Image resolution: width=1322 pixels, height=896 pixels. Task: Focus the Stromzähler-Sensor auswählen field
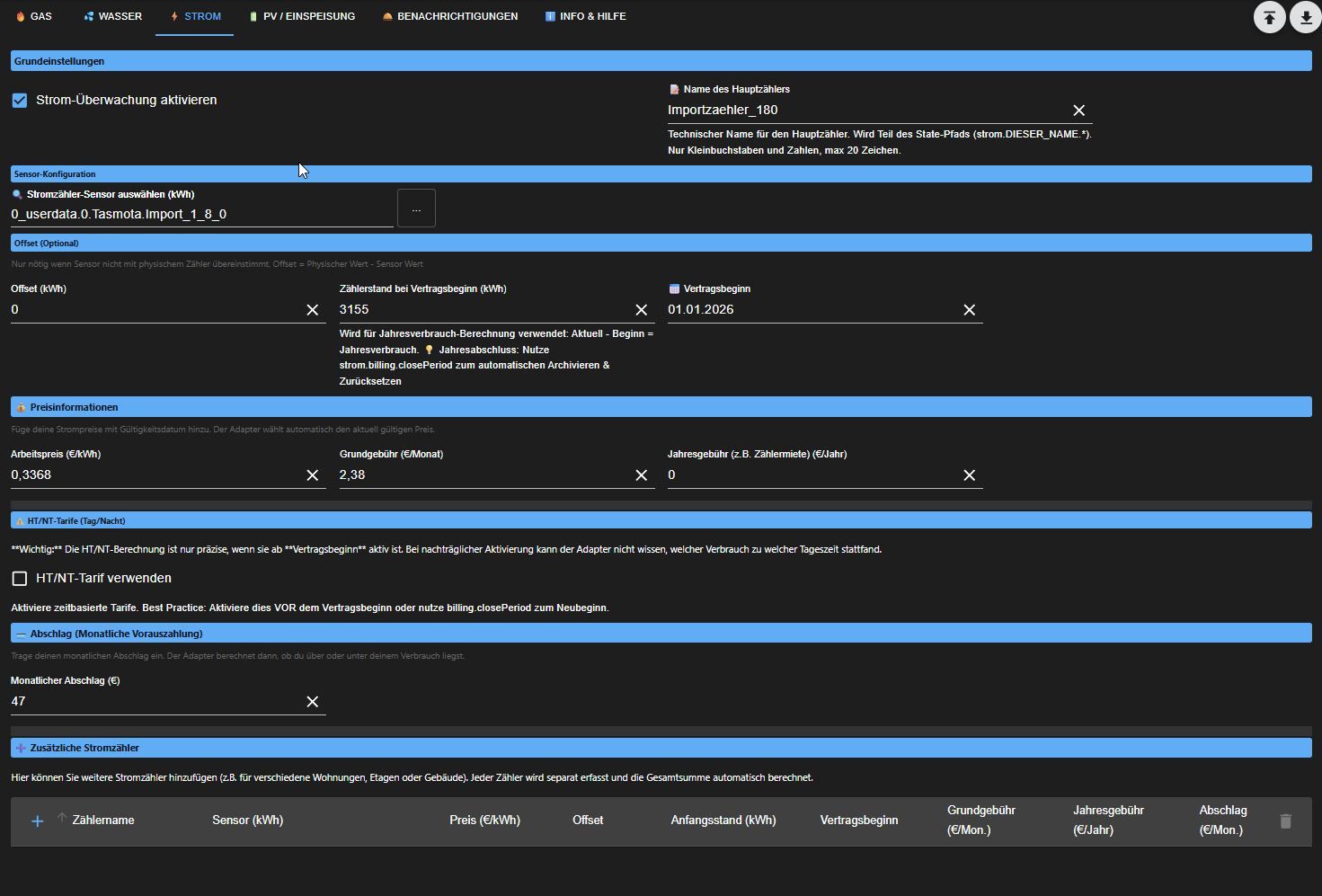202,215
